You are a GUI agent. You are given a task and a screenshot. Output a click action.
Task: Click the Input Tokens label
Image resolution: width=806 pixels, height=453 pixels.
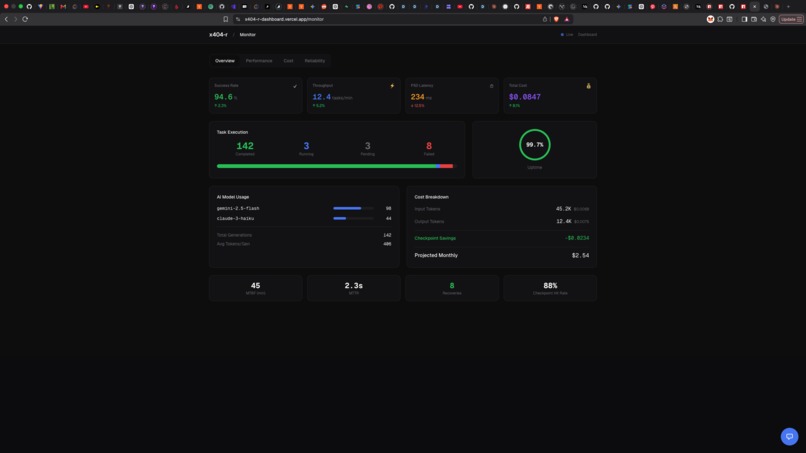[427, 209]
